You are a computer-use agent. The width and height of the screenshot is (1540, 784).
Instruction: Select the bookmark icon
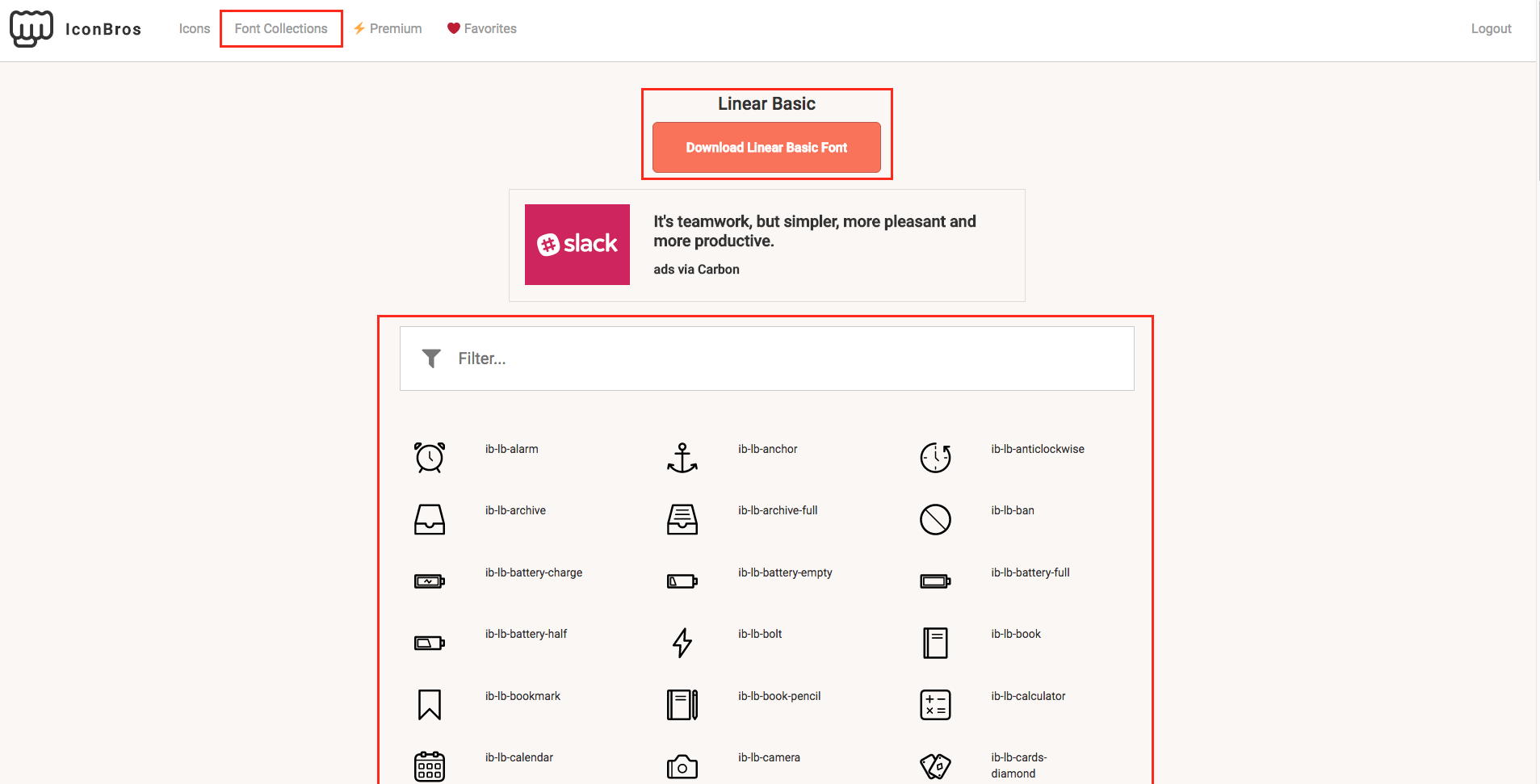point(430,705)
